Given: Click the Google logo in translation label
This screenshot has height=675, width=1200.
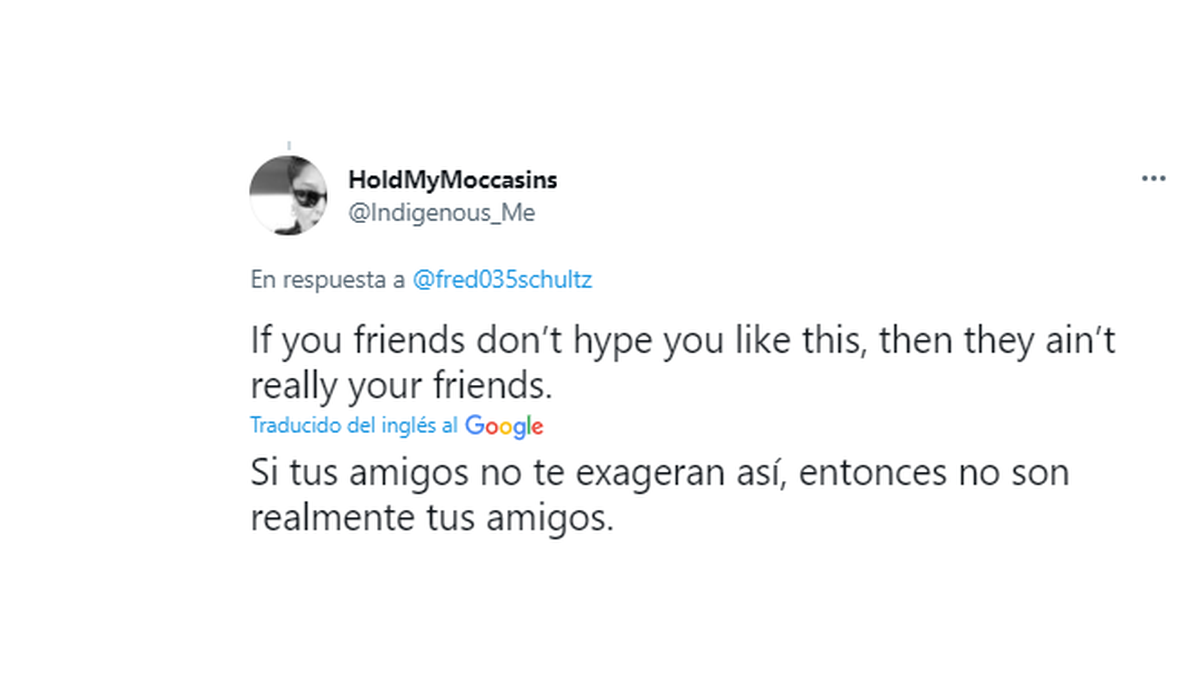Looking at the screenshot, I should pyautogui.click(x=504, y=426).
